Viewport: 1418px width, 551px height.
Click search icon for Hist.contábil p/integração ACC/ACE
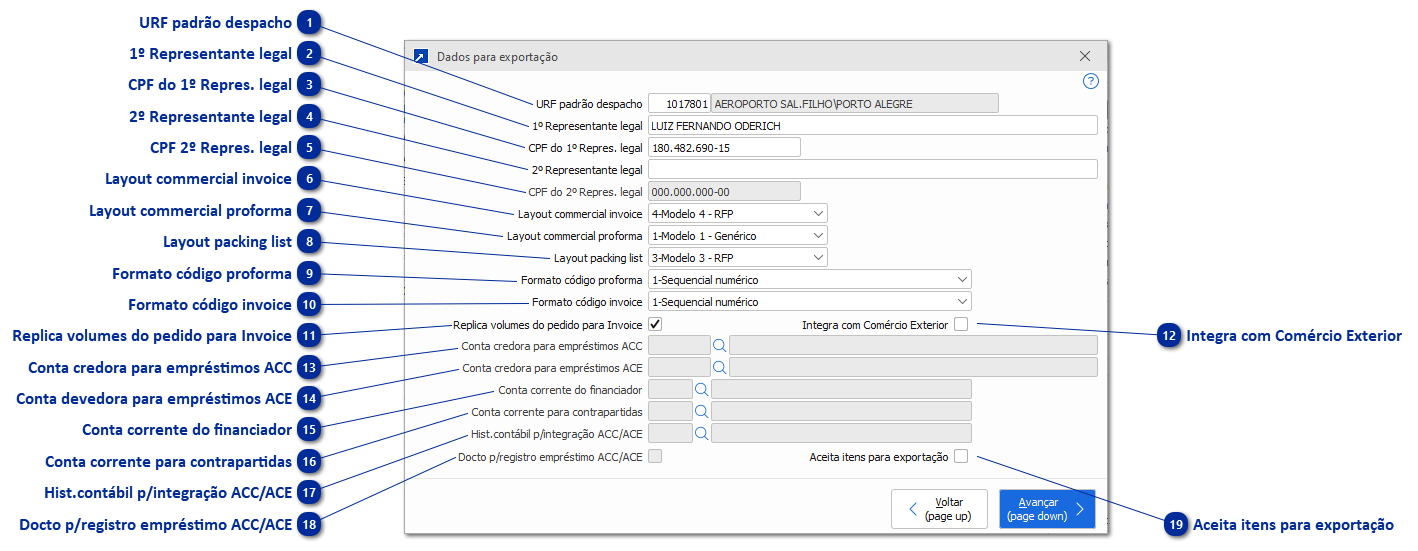[701, 433]
